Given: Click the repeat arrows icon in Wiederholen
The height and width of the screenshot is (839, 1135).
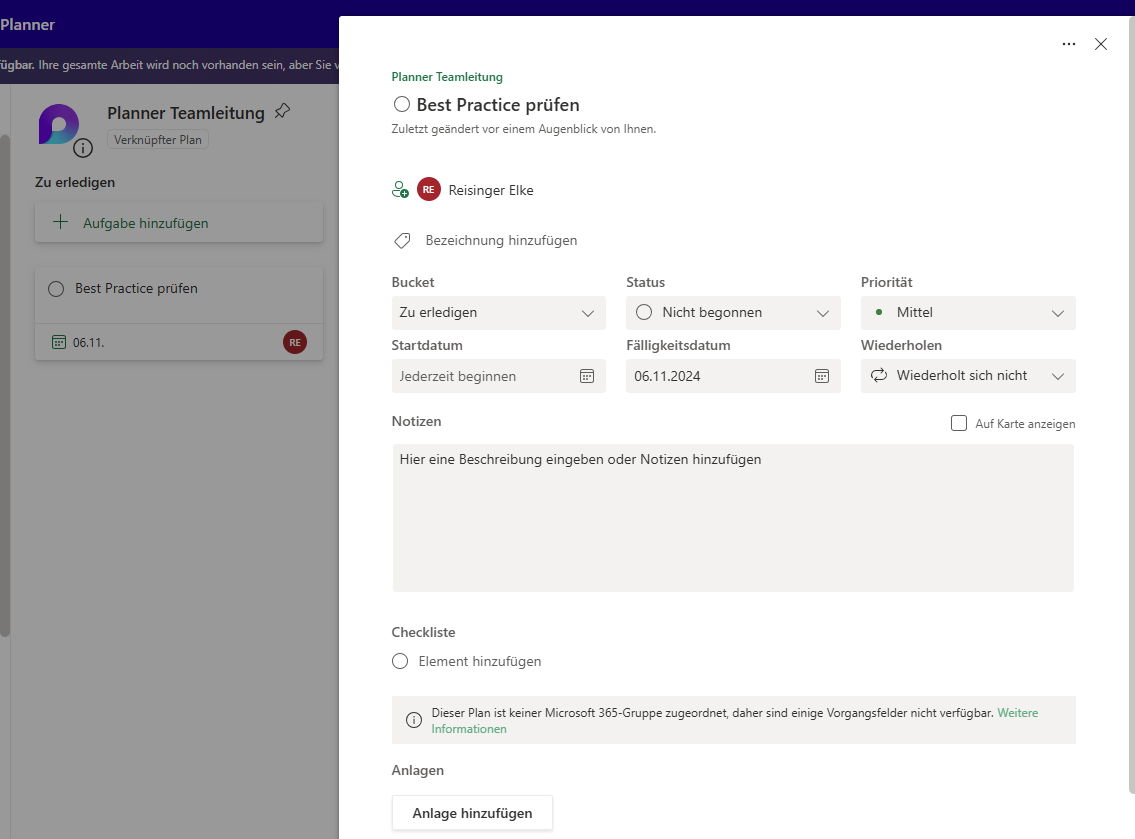Looking at the screenshot, I should pos(879,375).
